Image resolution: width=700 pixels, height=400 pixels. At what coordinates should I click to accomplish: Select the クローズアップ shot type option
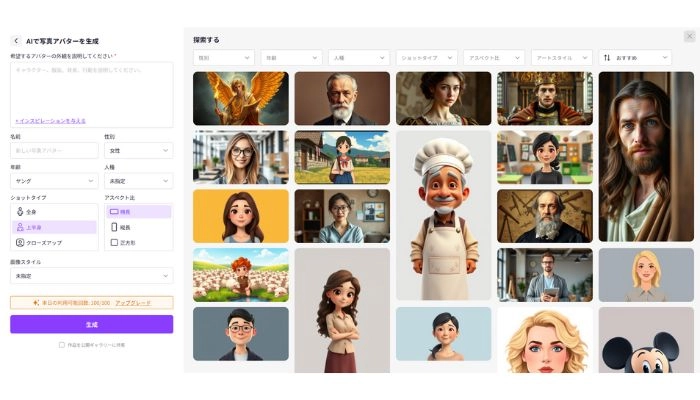point(54,242)
